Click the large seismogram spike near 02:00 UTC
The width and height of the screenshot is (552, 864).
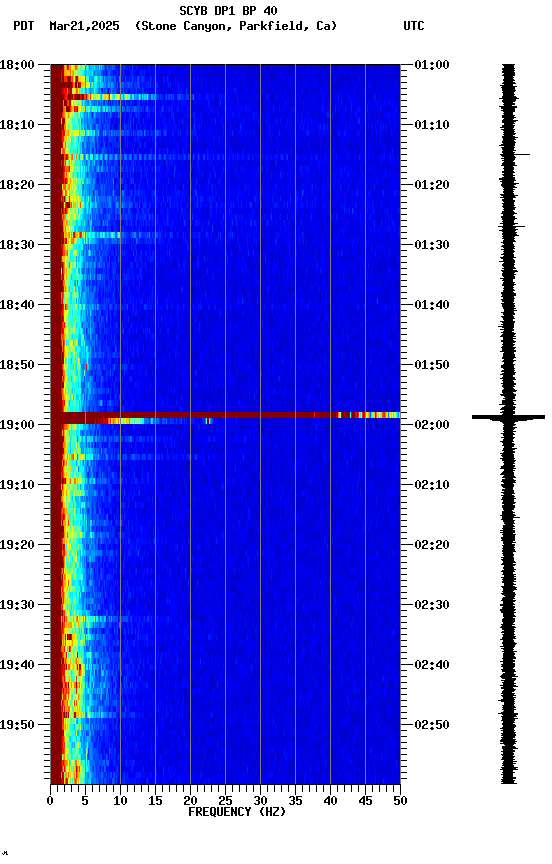click(x=508, y=417)
